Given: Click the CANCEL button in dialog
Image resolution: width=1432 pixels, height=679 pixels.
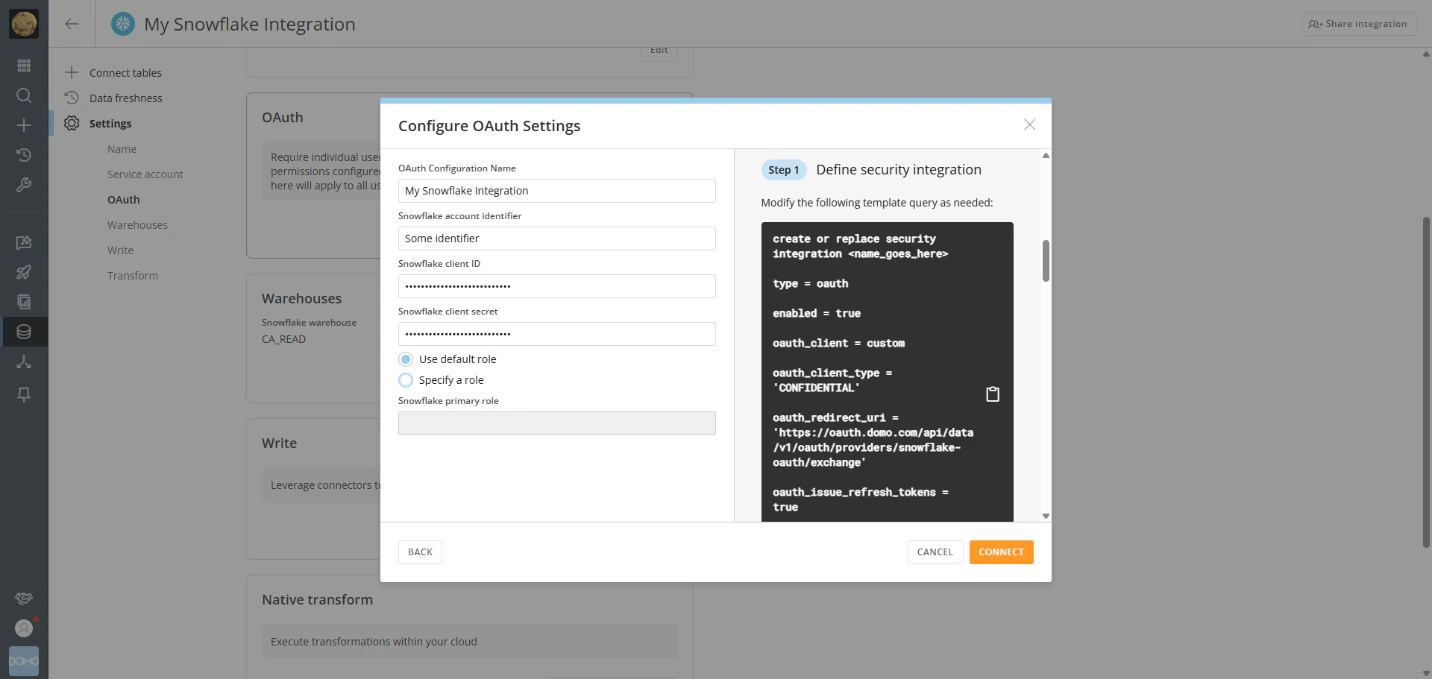Looking at the screenshot, I should click(935, 552).
